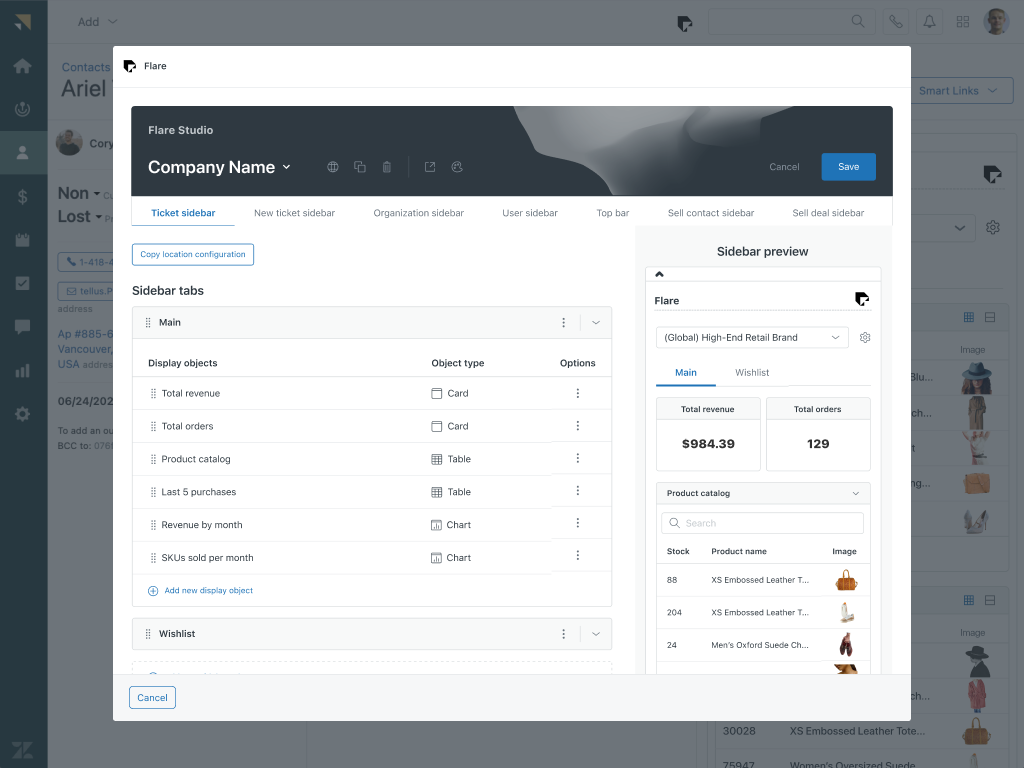Open settings gear in sidebar preview

(865, 338)
